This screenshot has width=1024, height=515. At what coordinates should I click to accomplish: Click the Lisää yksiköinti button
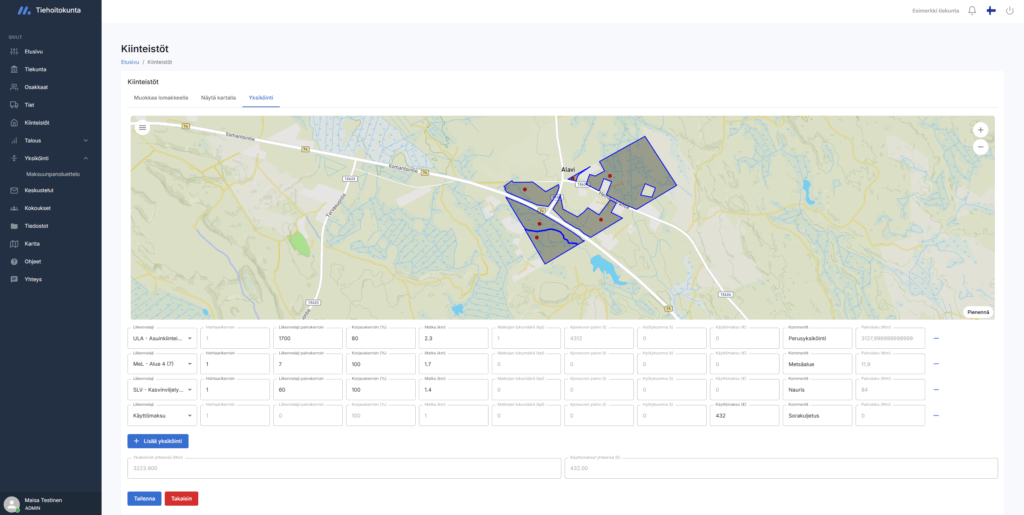(158, 441)
